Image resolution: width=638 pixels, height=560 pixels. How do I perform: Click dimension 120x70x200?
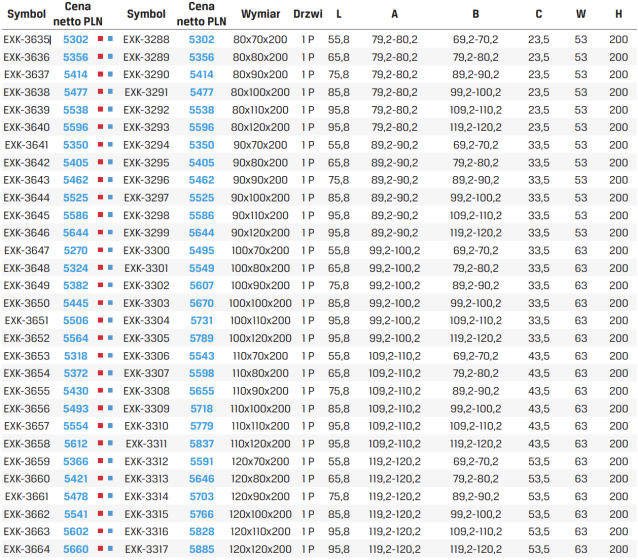pyautogui.click(x=260, y=461)
